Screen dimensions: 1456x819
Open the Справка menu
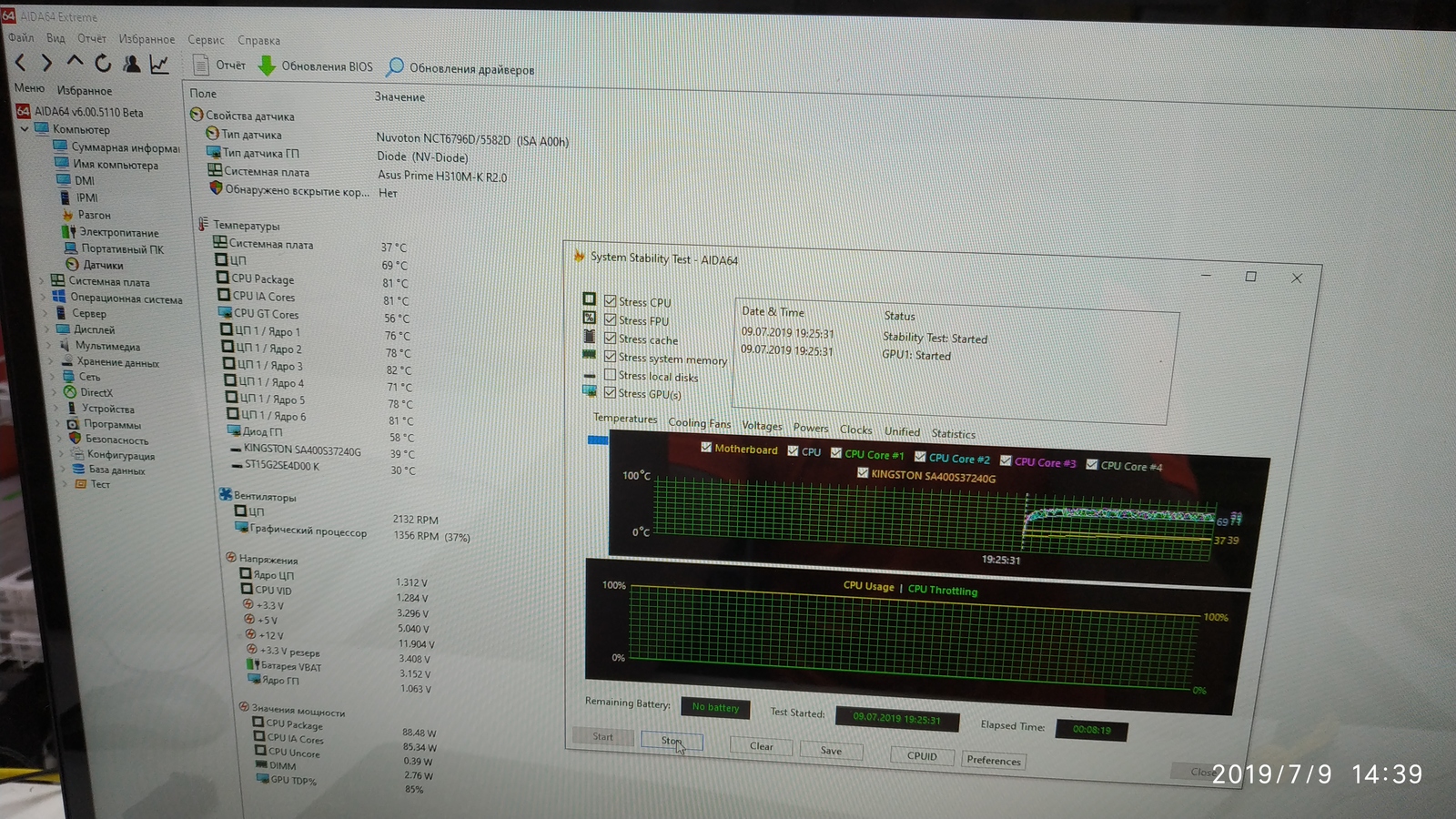pyautogui.click(x=258, y=41)
